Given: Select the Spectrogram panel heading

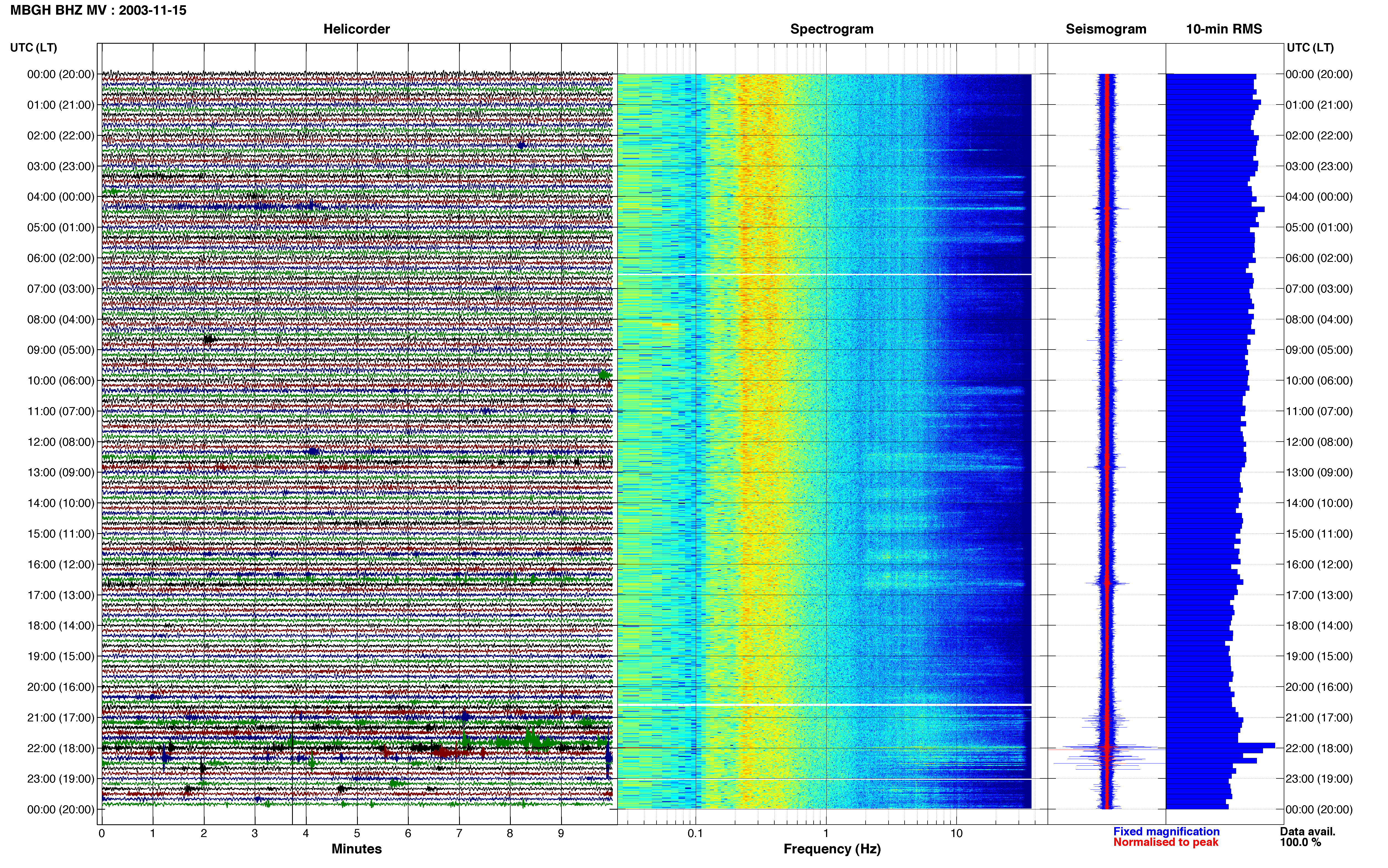Looking at the screenshot, I should click(832, 29).
